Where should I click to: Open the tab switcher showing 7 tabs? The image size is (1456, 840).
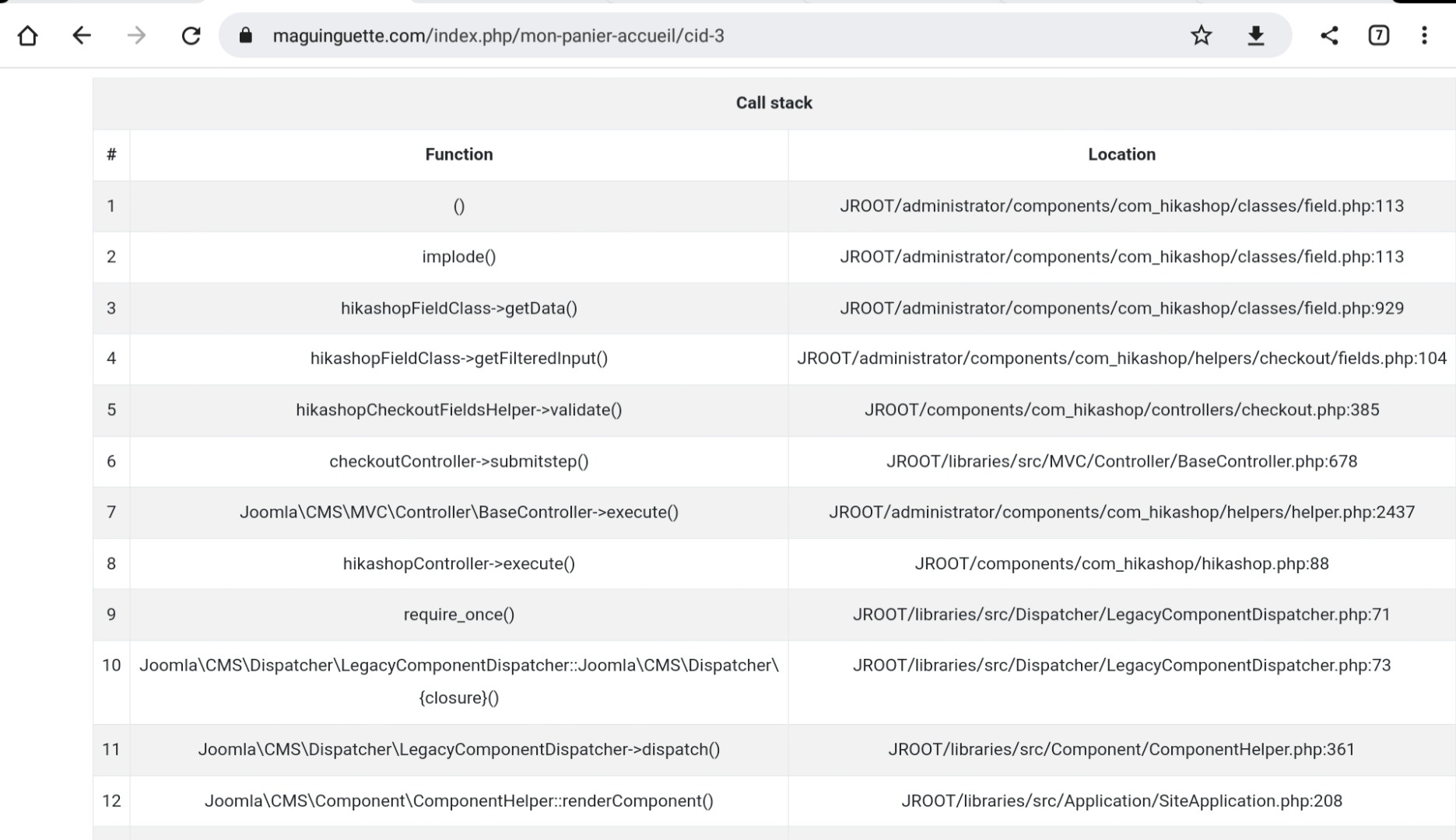pos(1378,36)
